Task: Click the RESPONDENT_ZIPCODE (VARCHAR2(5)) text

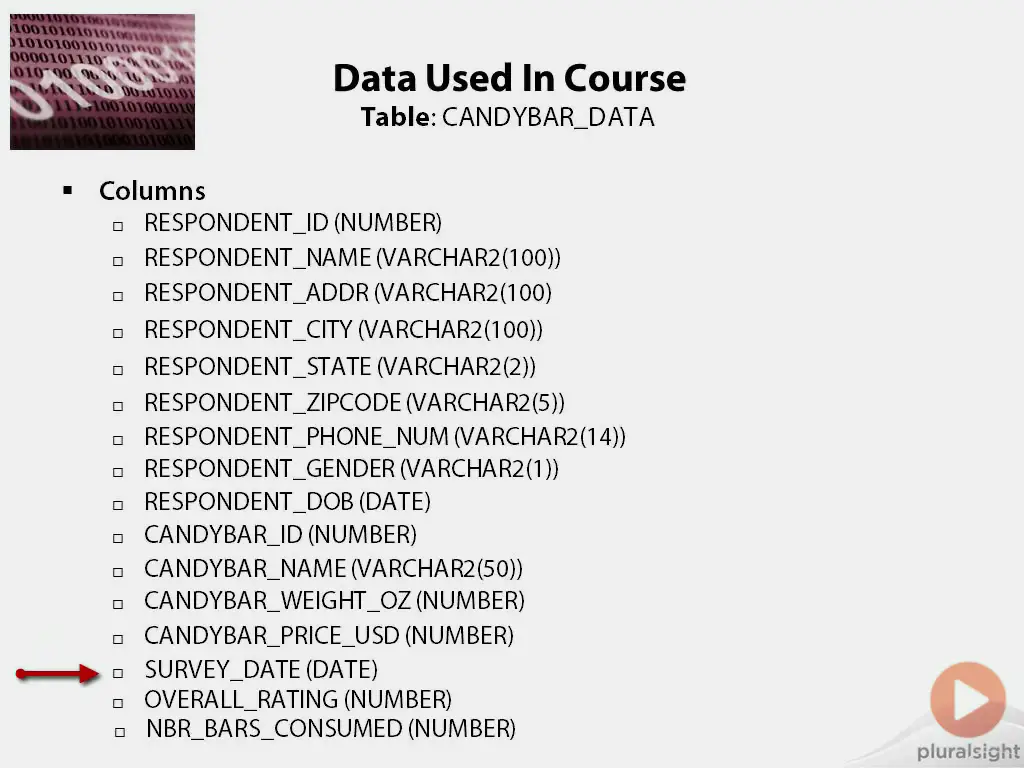Action: click(x=354, y=403)
